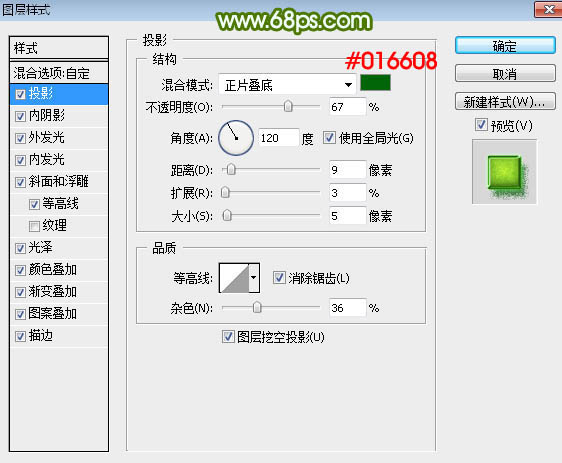Click the opacity value field 67

347,106
